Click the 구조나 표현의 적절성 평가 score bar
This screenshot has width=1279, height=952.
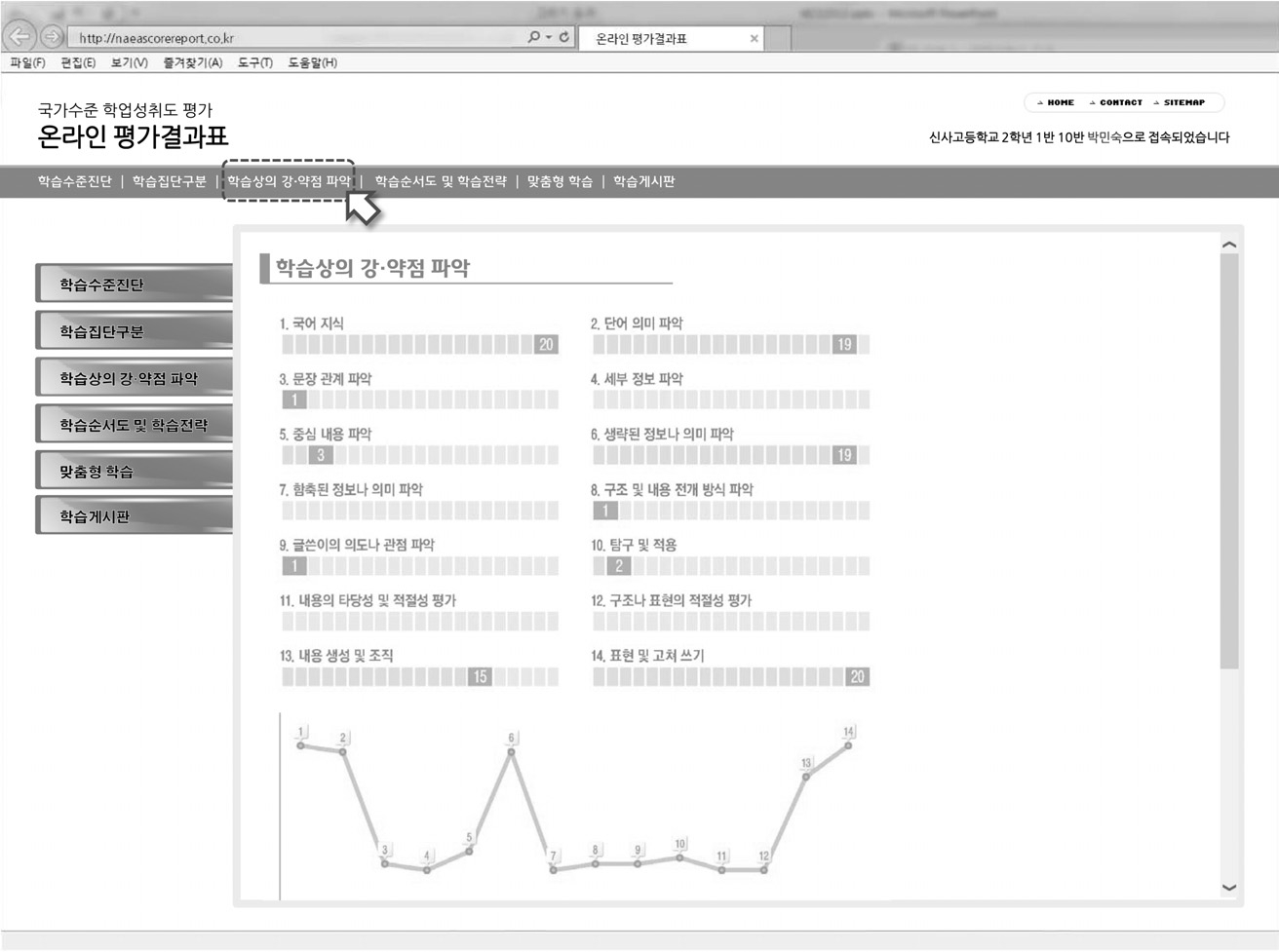tap(731, 622)
